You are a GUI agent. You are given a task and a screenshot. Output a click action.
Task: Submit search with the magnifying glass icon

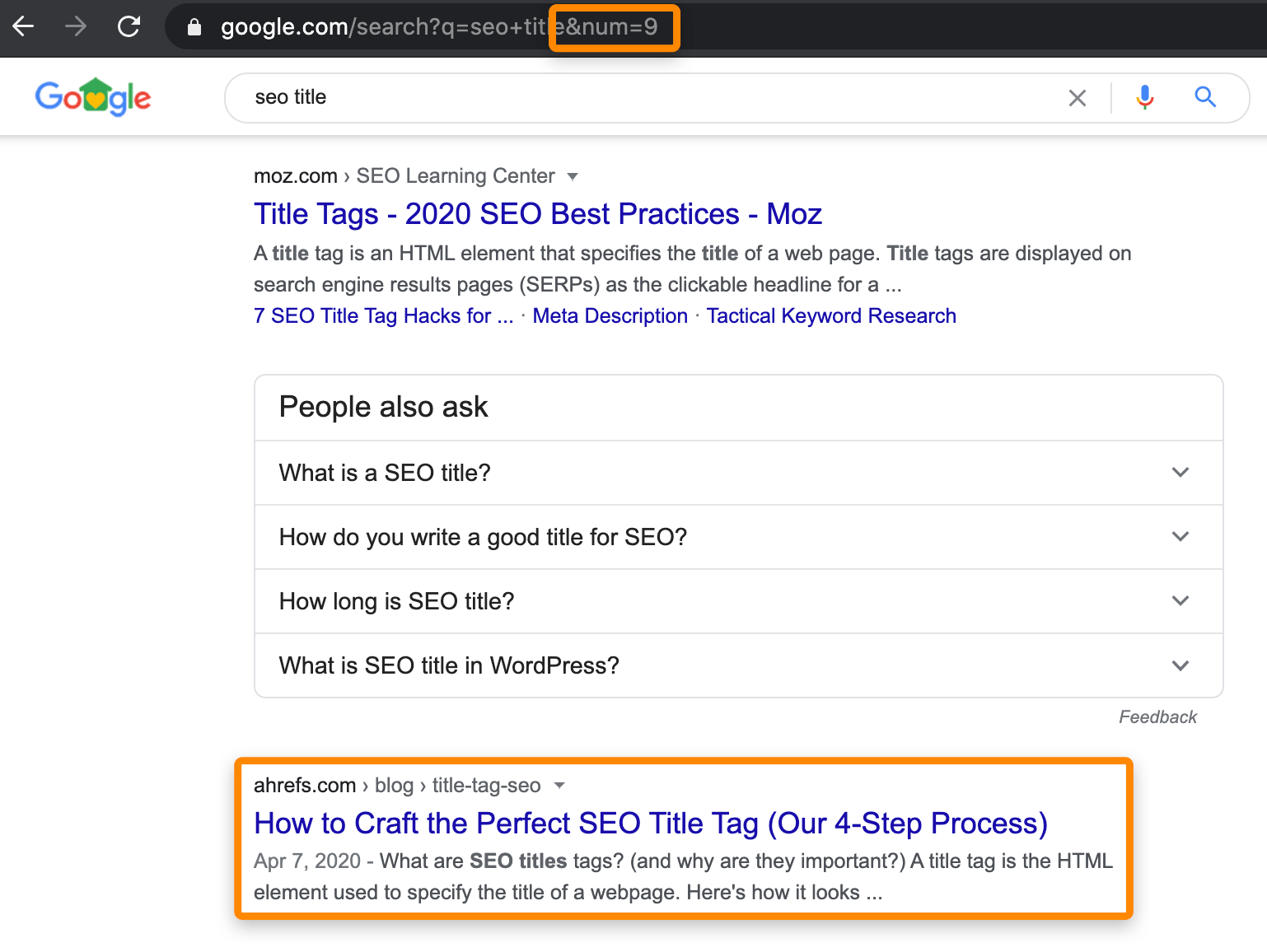point(1205,97)
